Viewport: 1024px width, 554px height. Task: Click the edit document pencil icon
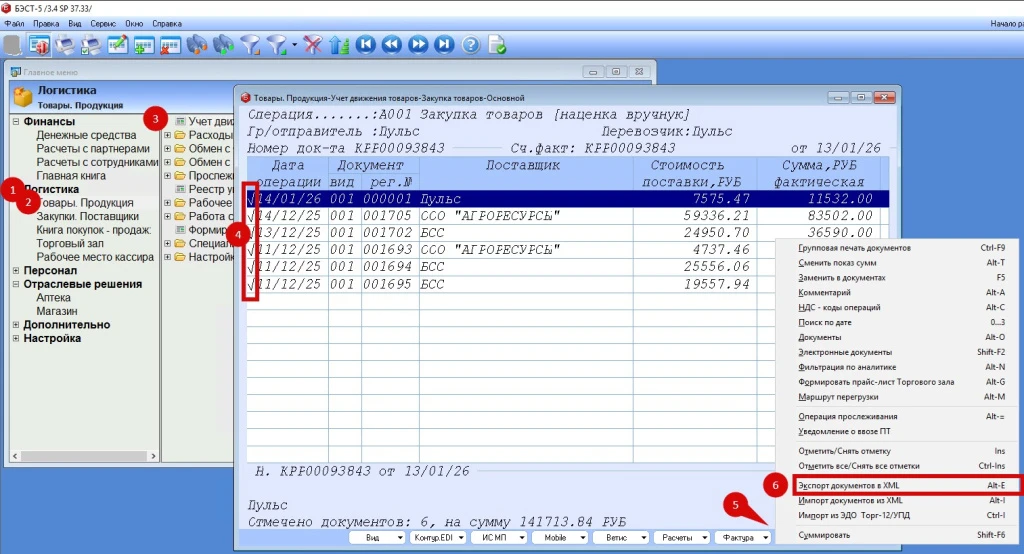[x=118, y=45]
